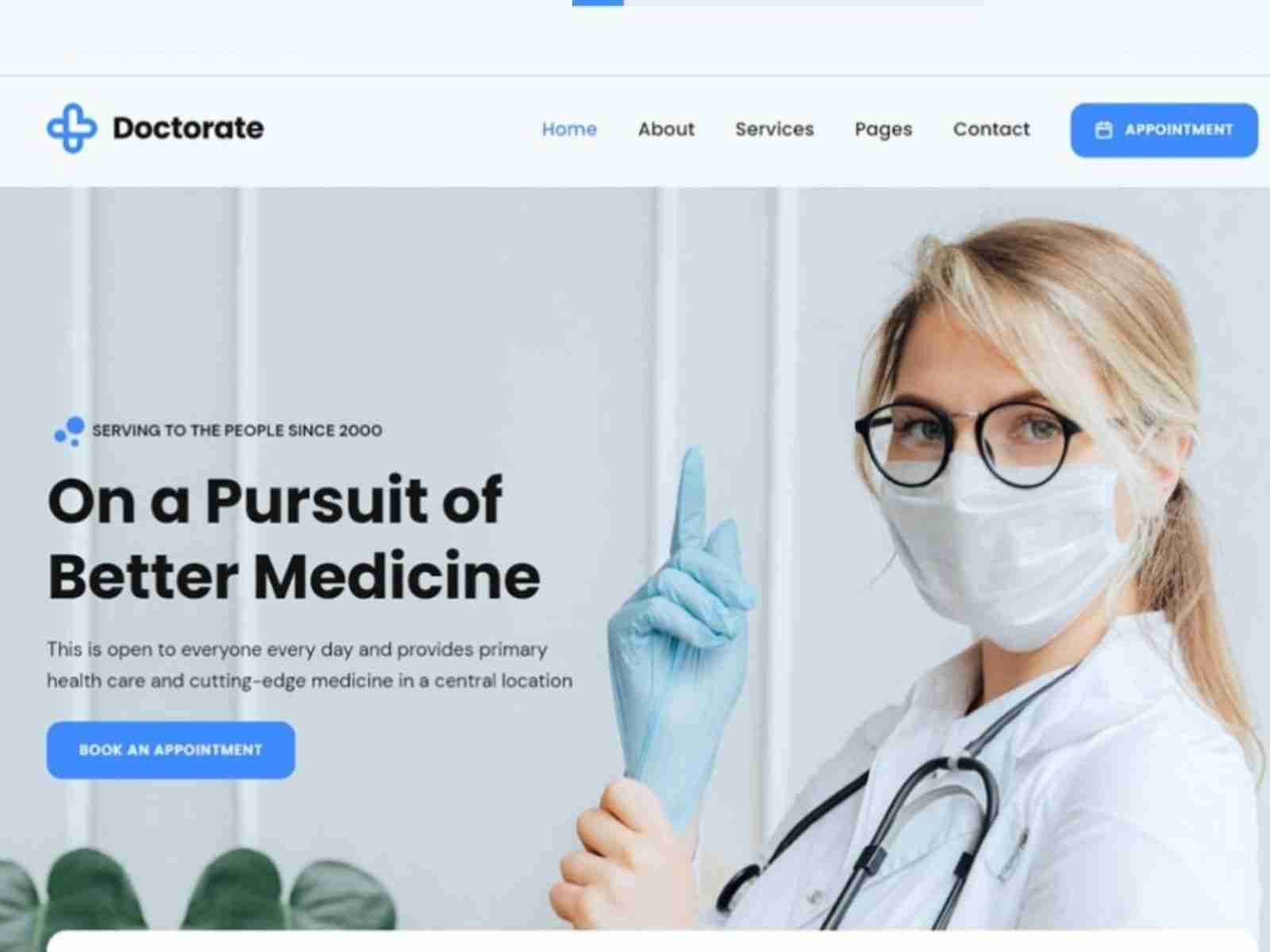
Task: Open the Home menu item
Action: tap(569, 129)
